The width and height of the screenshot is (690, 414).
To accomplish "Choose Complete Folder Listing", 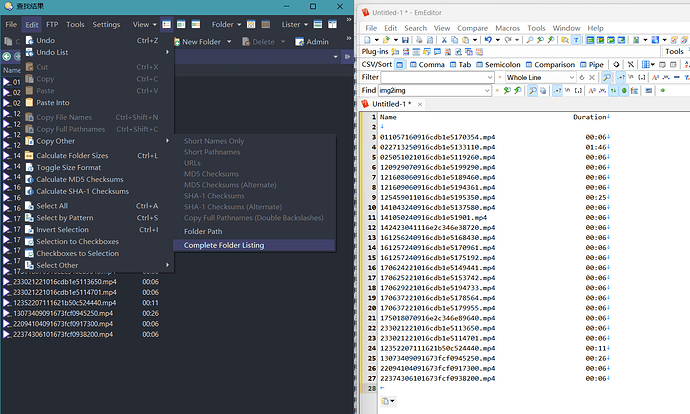I will coord(224,245).
